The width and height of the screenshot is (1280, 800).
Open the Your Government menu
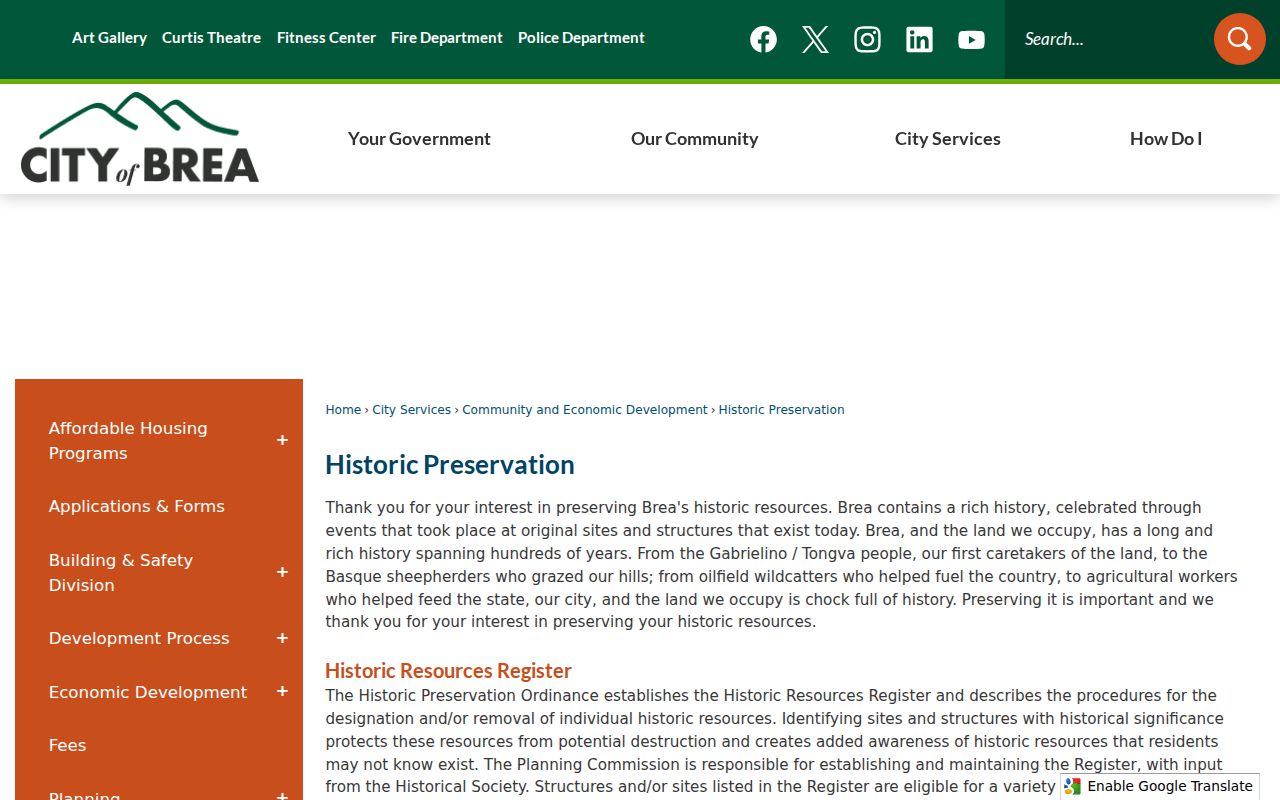click(x=419, y=139)
